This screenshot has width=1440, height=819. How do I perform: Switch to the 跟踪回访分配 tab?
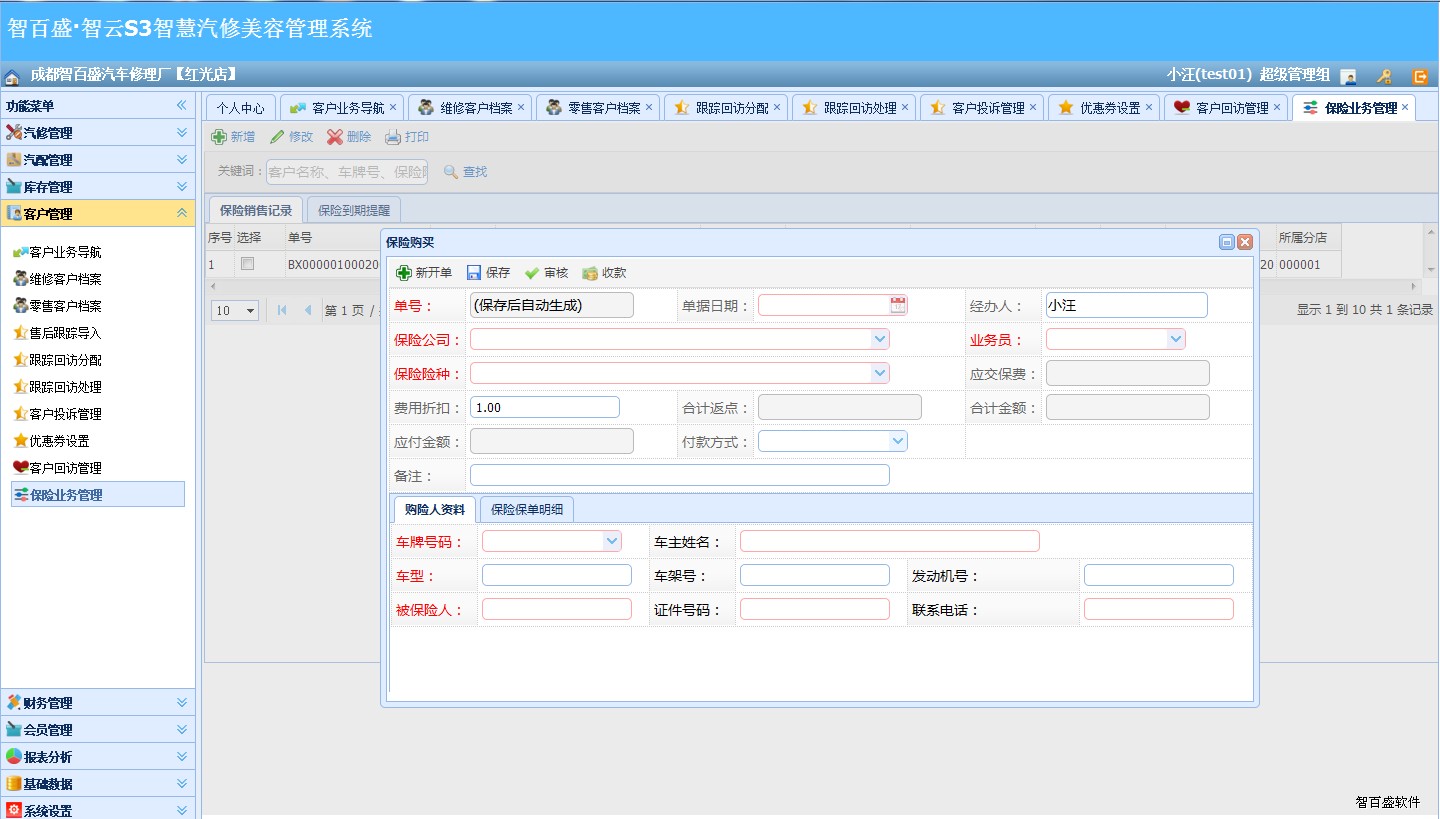click(x=726, y=108)
